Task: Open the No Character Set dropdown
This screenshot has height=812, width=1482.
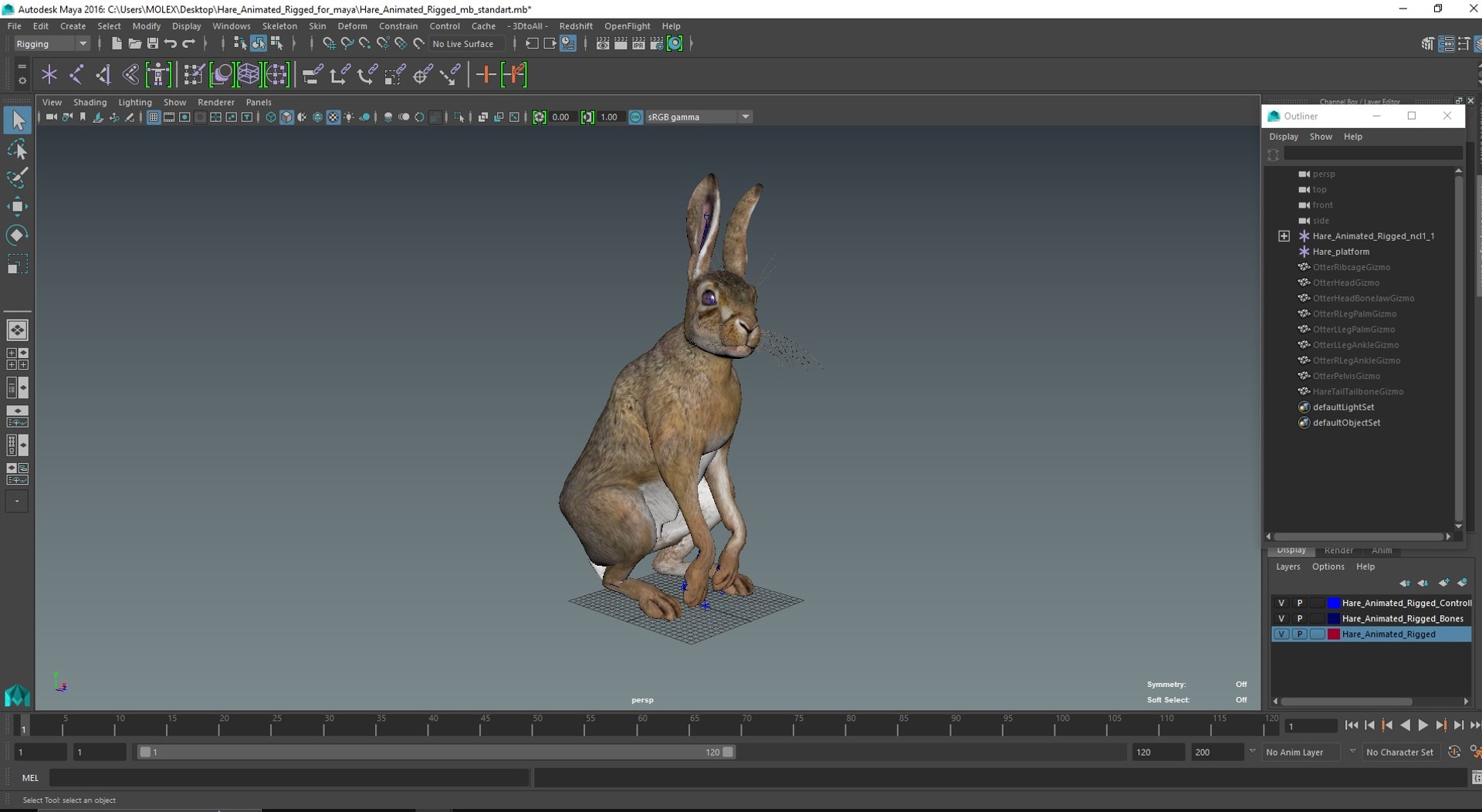Action: tap(1401, 752)
